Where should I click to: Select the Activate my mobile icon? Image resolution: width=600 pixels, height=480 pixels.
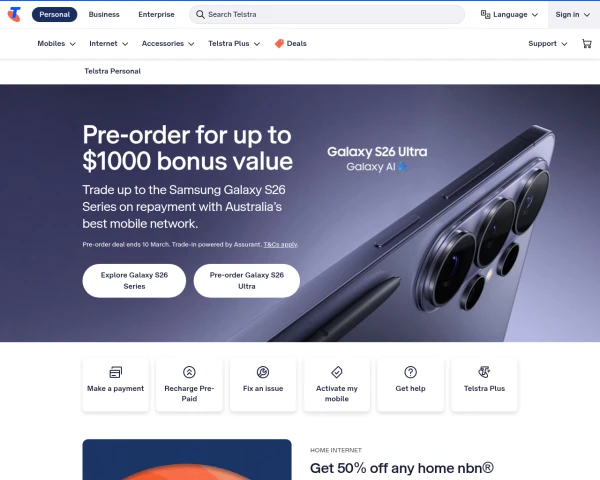coord(337,372)
